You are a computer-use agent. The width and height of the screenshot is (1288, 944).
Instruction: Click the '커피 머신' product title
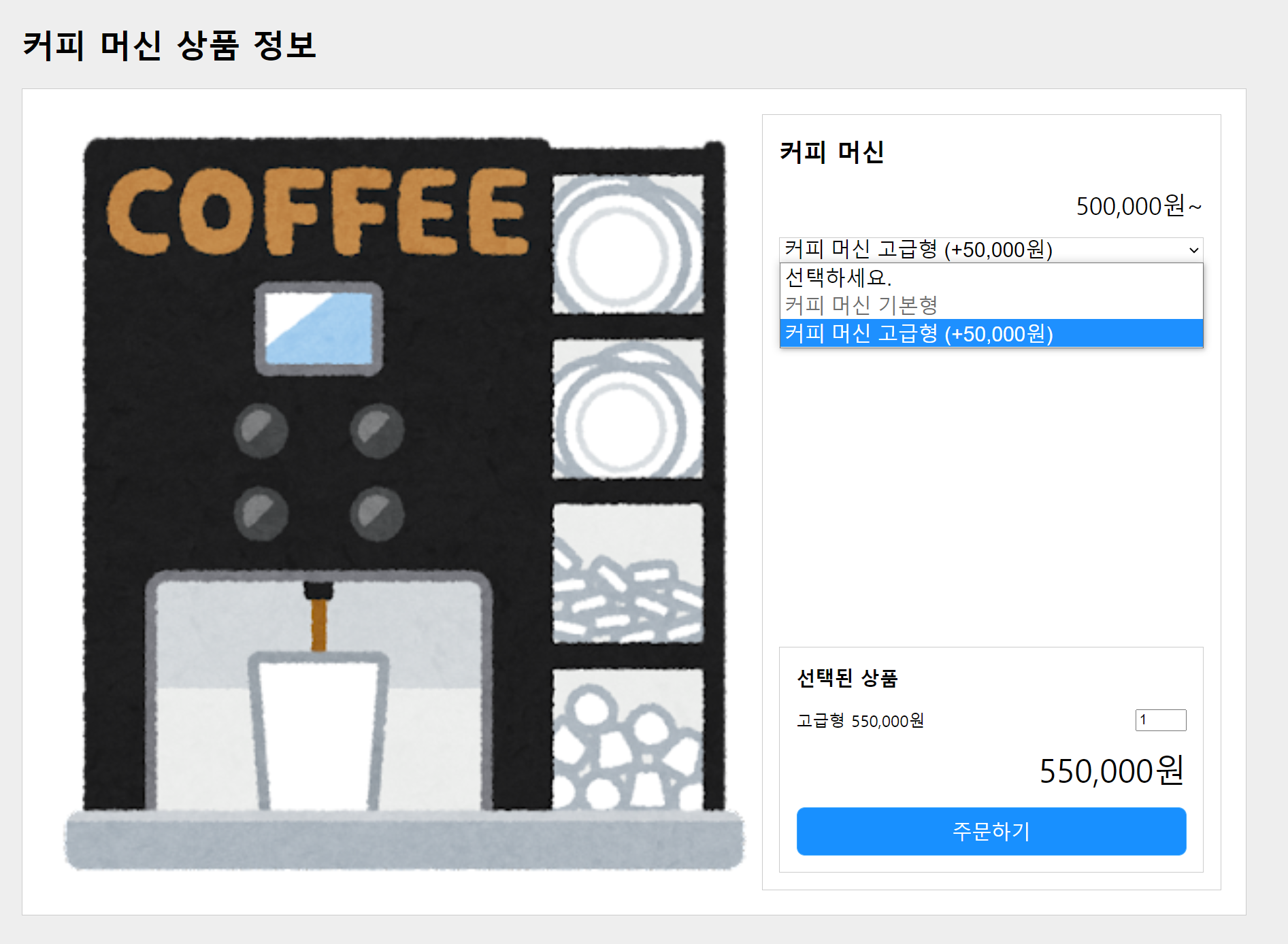[x=831, y=152]
